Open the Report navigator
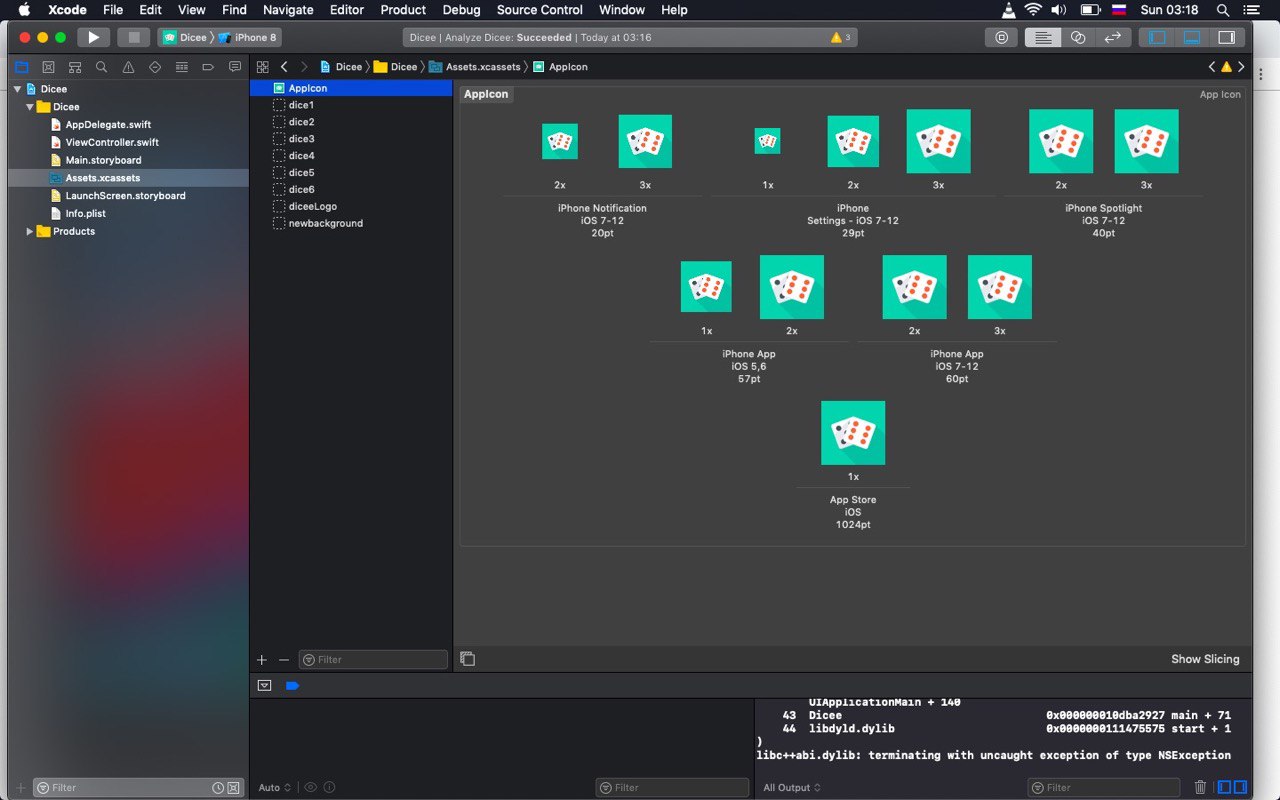The width and height of the screenshot is (1280, 800). (235, 67)
